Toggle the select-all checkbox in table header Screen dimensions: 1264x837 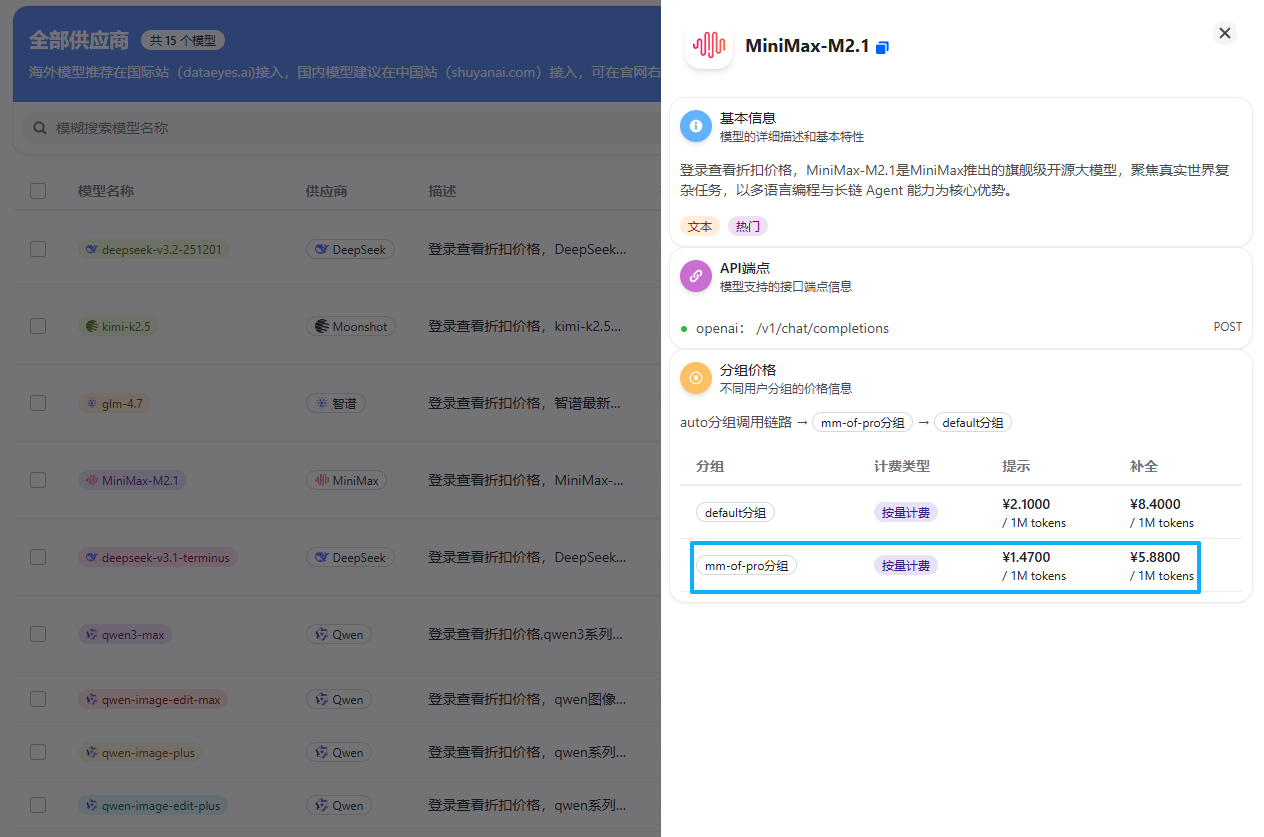point(38,191)
